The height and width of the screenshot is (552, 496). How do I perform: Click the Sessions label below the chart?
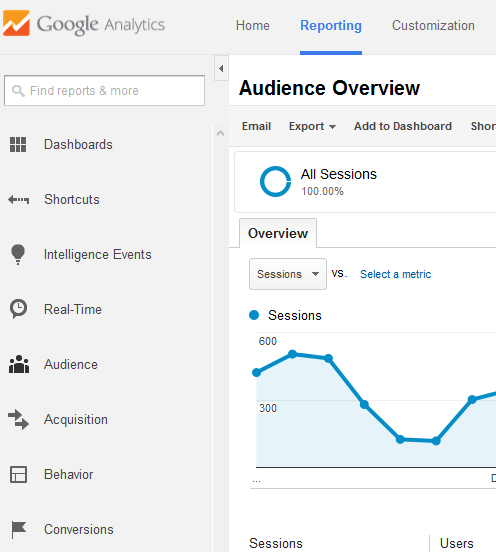point(276,543)
